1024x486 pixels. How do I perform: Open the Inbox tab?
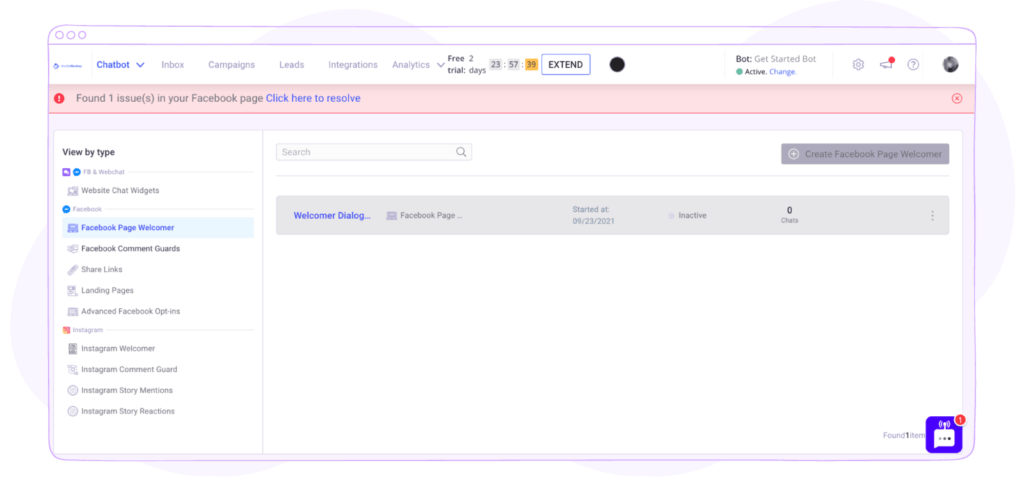coord(172,65)
